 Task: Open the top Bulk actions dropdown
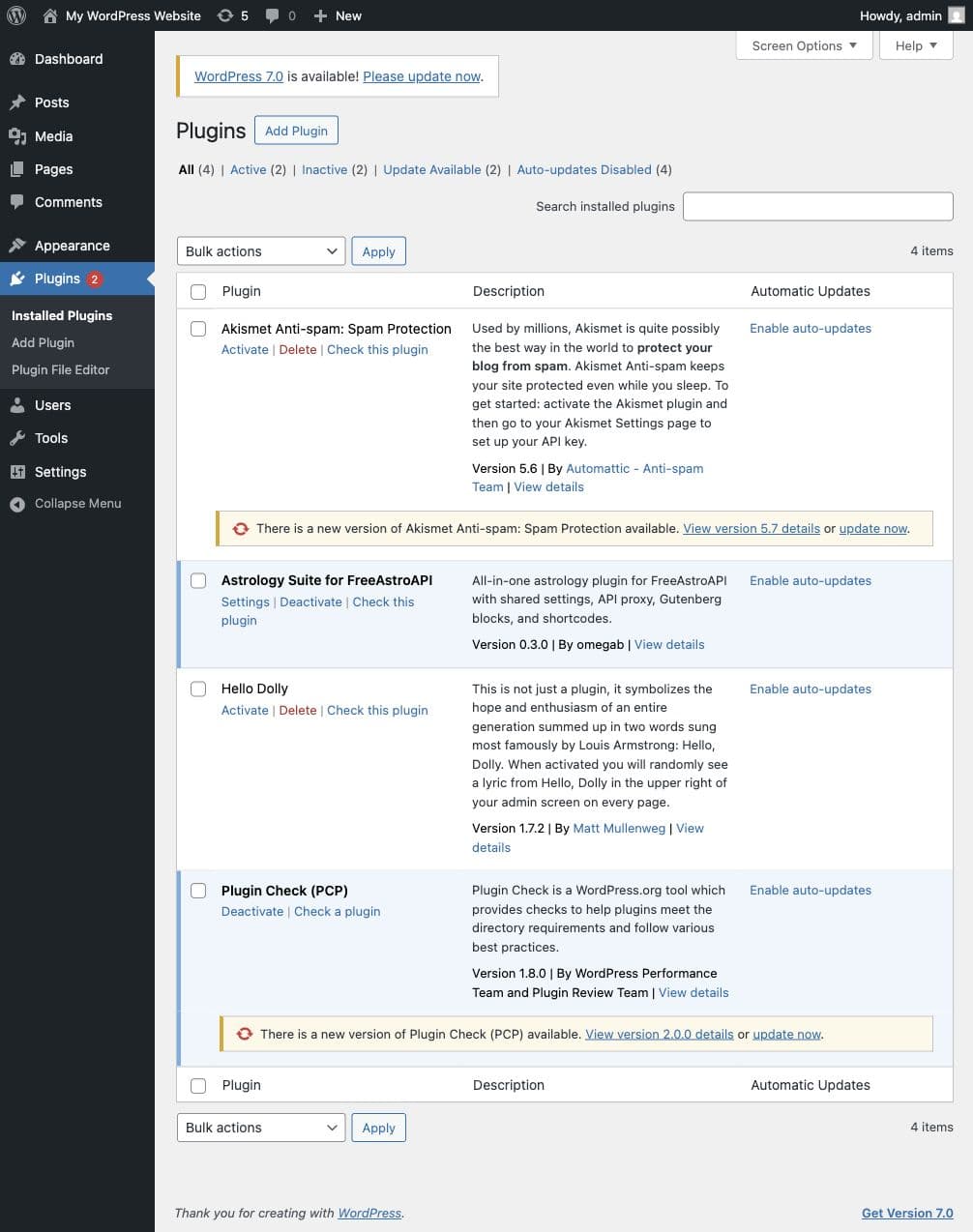click(x=261, y=251)
